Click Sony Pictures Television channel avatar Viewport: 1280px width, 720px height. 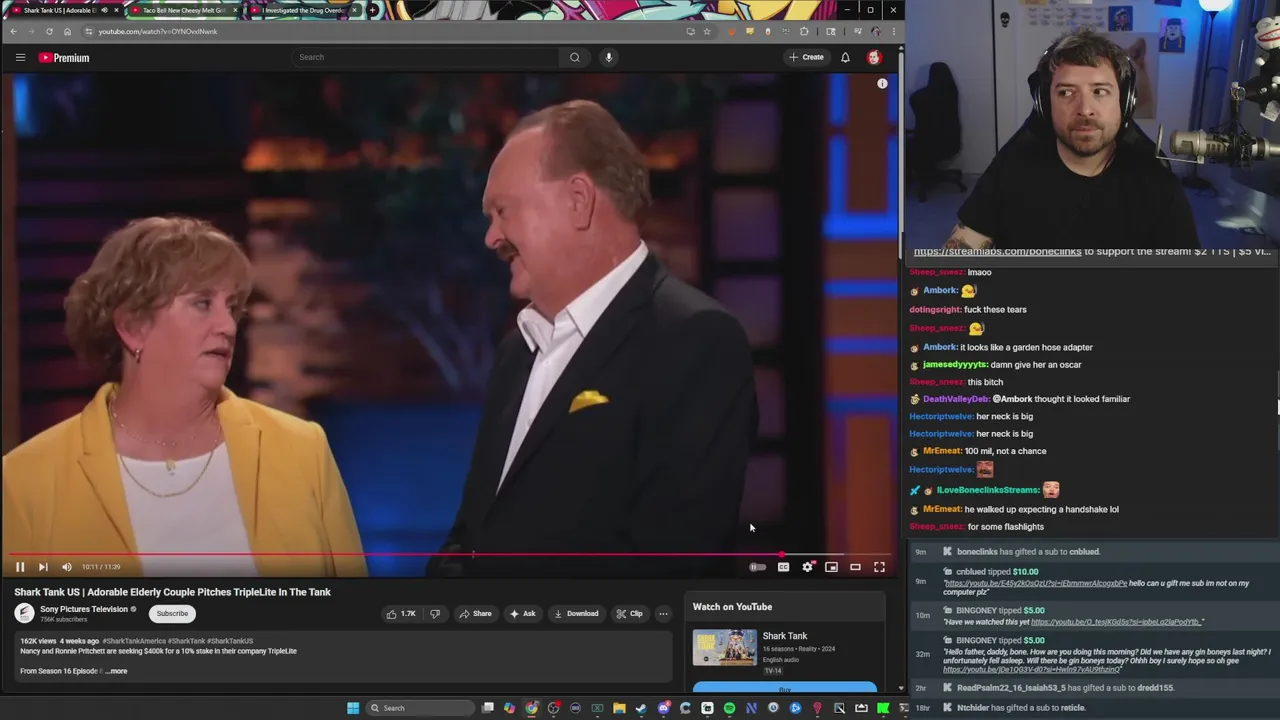(x=24, y=614)
